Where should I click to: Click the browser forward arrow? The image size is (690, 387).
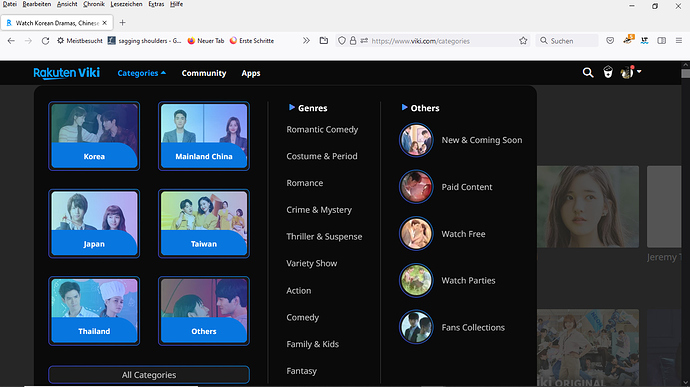coord(28,41)
